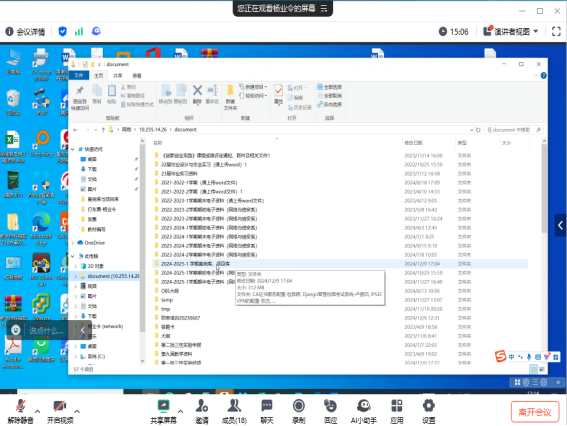Expand the 演讲者视图 view dropdown
Image resolution: width=567 pixels, height=426 pixels.
[x=511, y=32]
